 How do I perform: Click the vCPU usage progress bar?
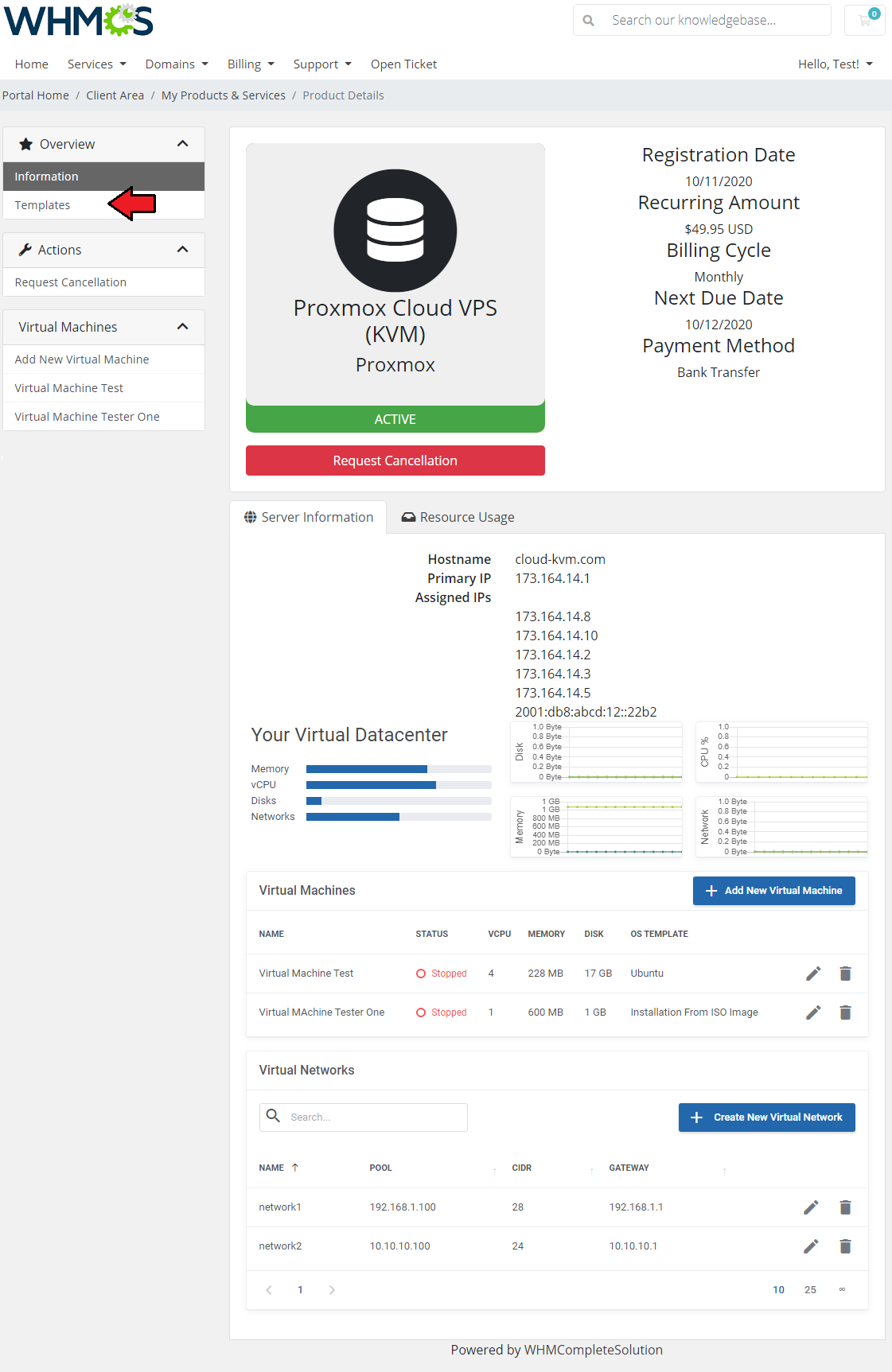point(399,785)
